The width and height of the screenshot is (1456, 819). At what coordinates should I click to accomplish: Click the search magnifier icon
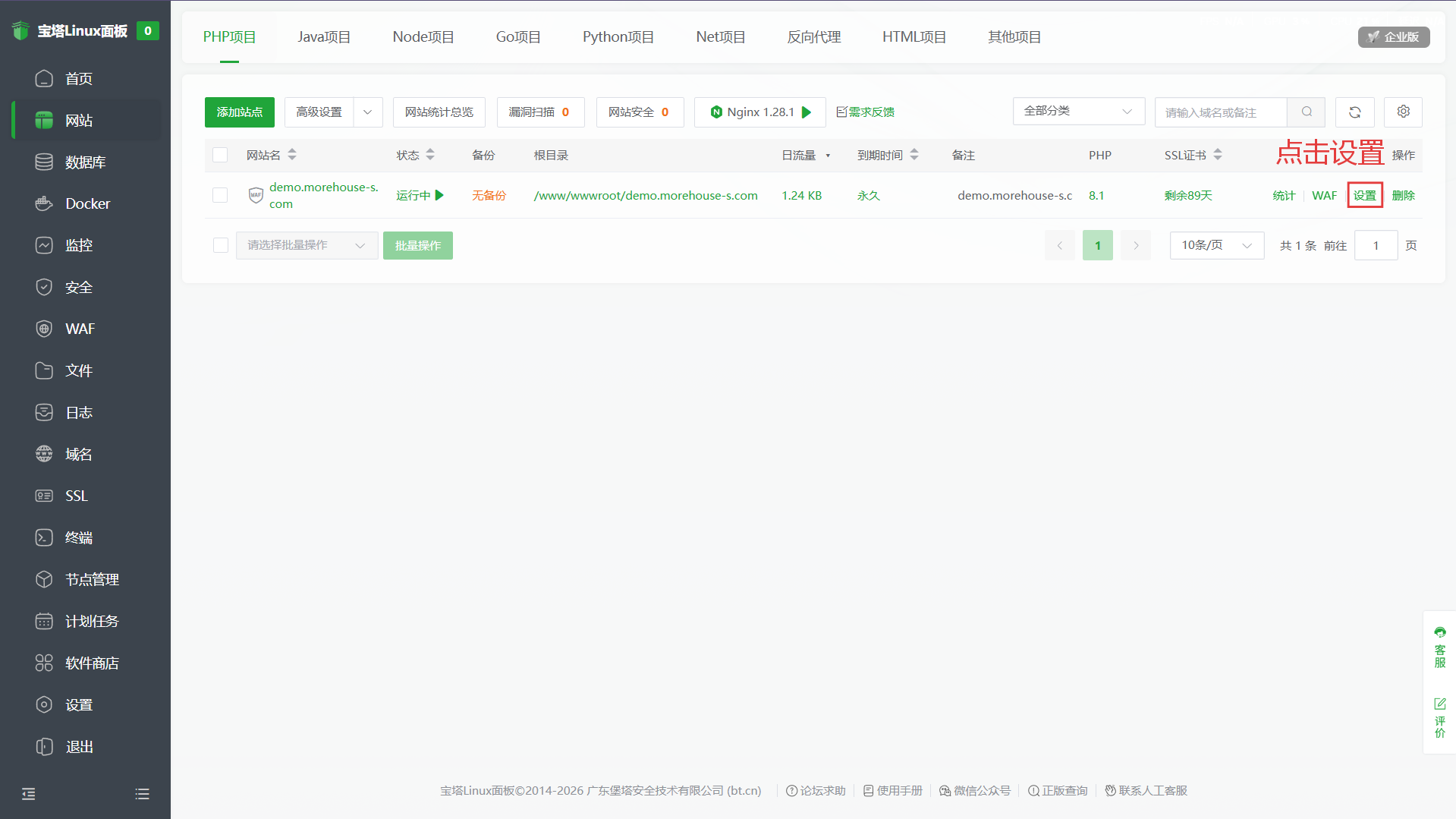[x=1307, y=112]
